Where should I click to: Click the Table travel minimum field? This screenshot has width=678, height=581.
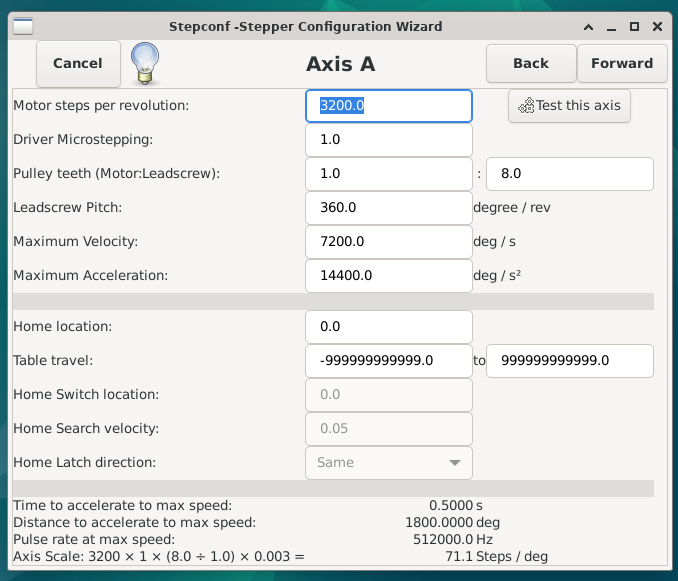point(389,361)
